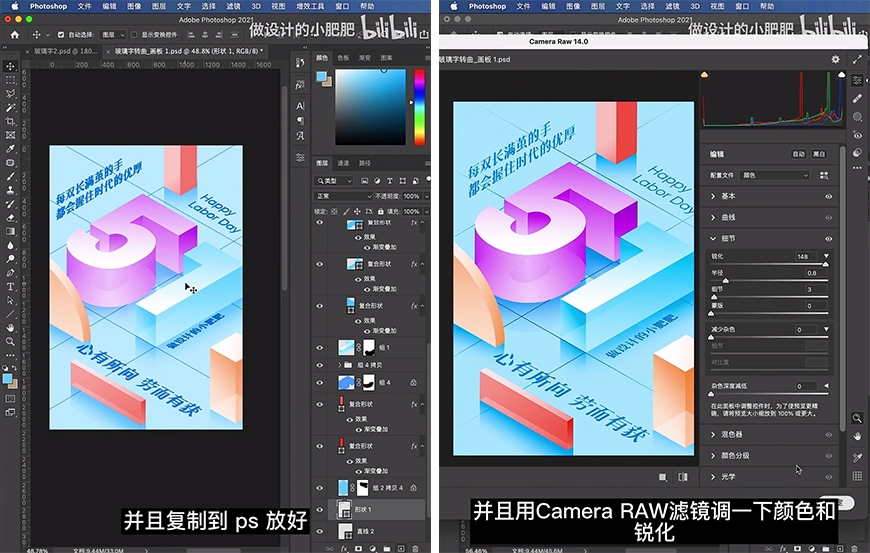Expand the 混色器 section
870x553 pixels.
(713, 434)
